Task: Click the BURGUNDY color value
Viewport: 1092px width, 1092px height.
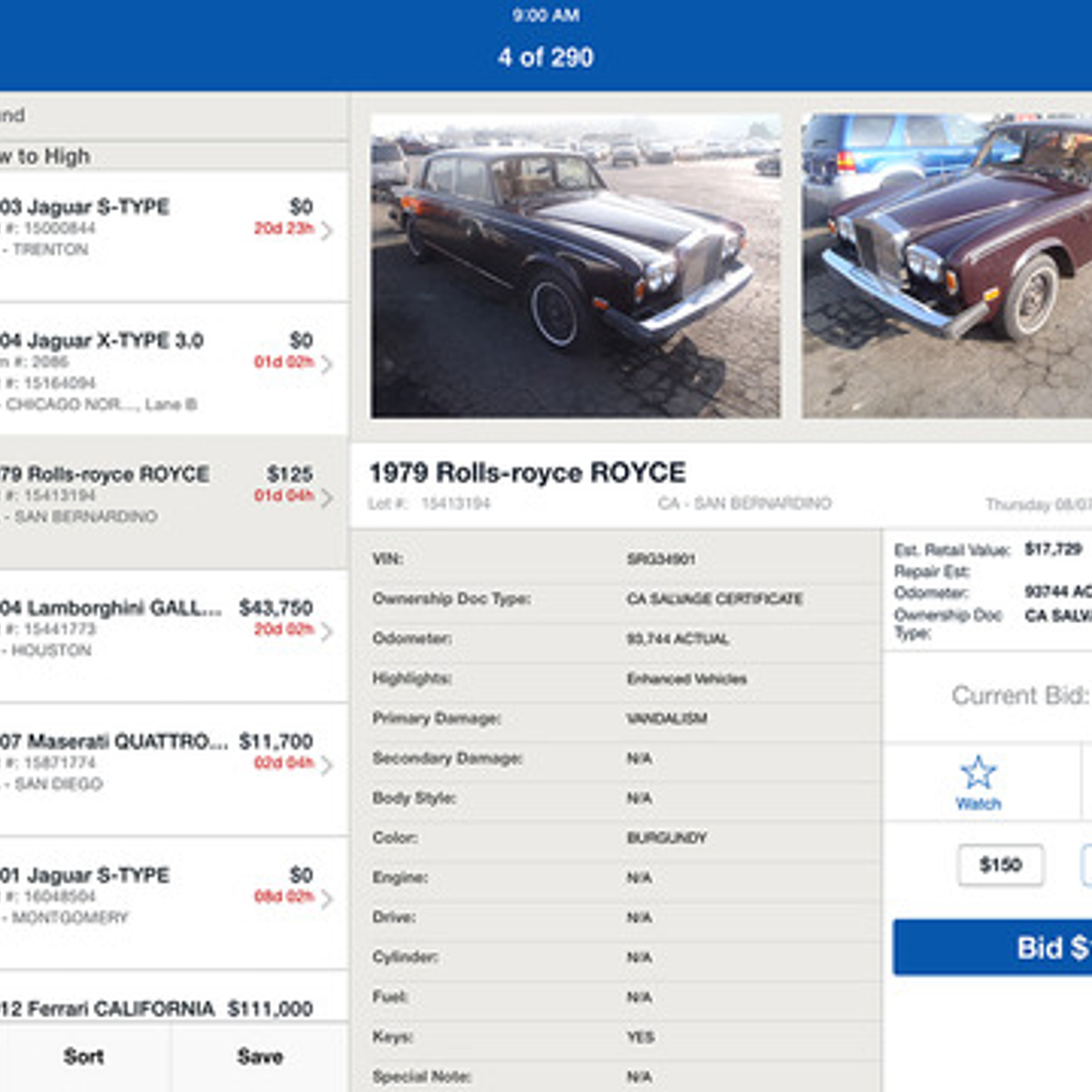Action: pos(667,837)
